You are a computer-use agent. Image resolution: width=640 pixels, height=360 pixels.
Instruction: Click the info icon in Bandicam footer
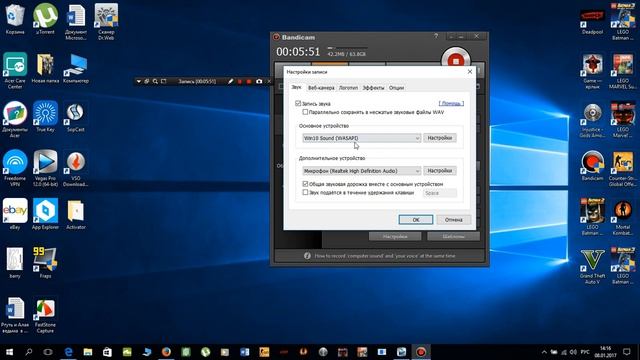(x=307, y=256)
